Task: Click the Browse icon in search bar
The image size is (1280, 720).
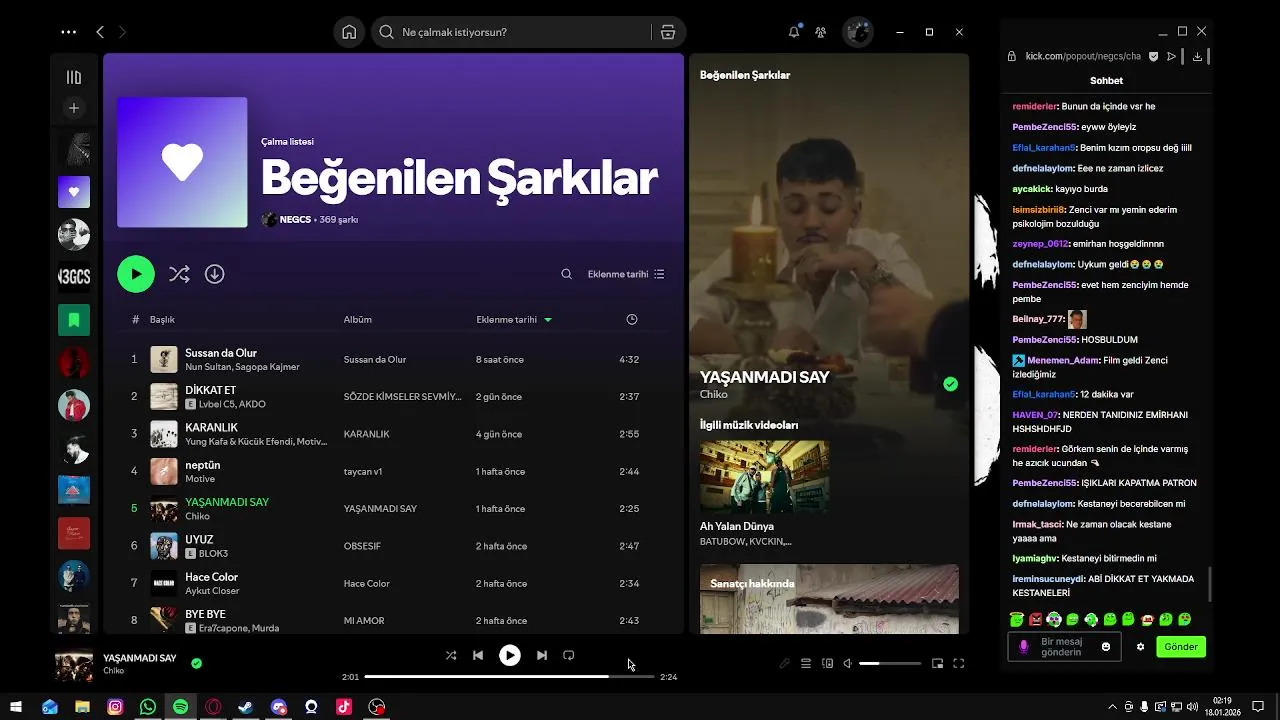Action: 667,32
